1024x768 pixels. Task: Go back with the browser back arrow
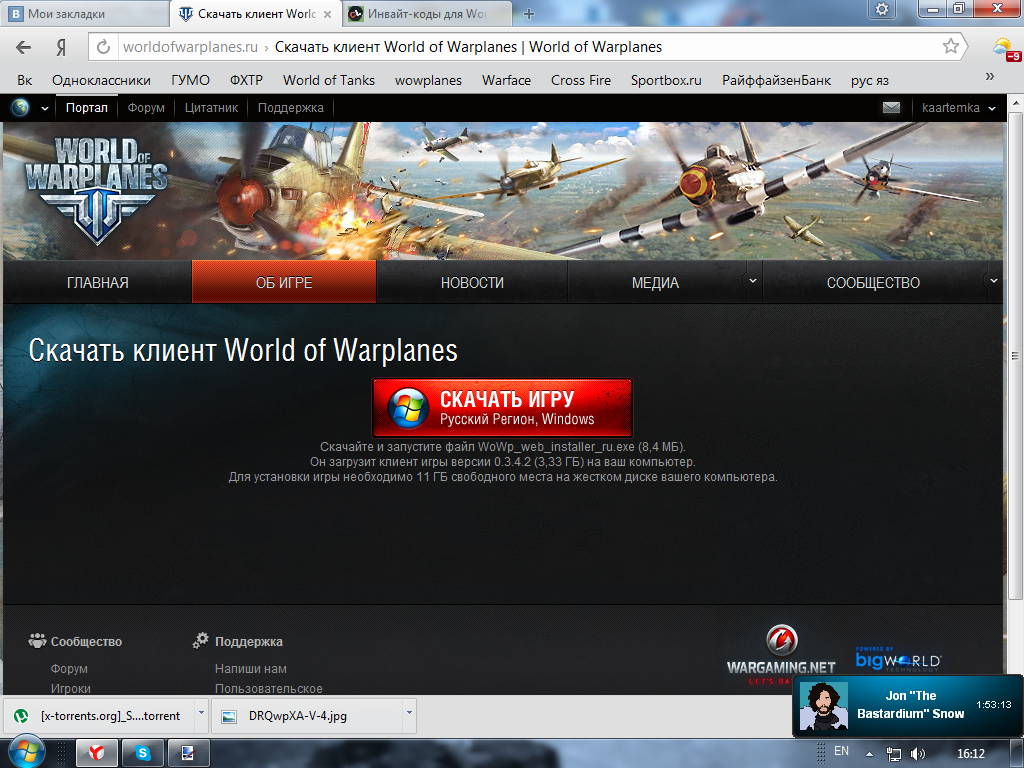tap(24, 47)
